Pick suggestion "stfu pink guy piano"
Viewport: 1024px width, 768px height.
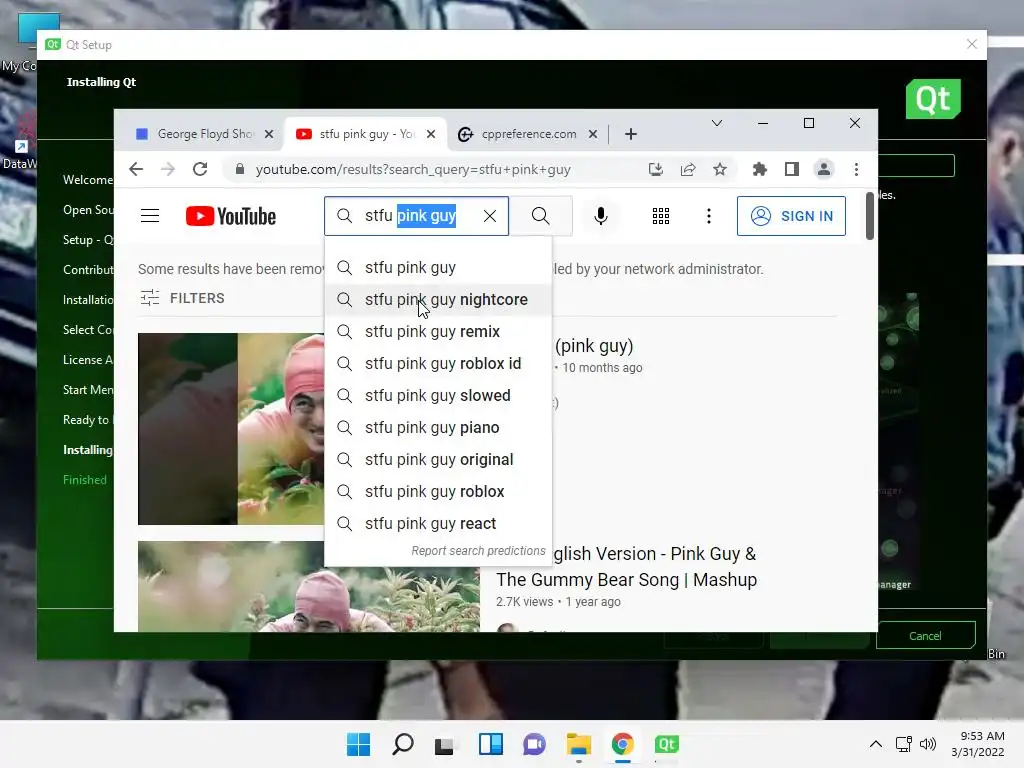(x=438, y=428)
